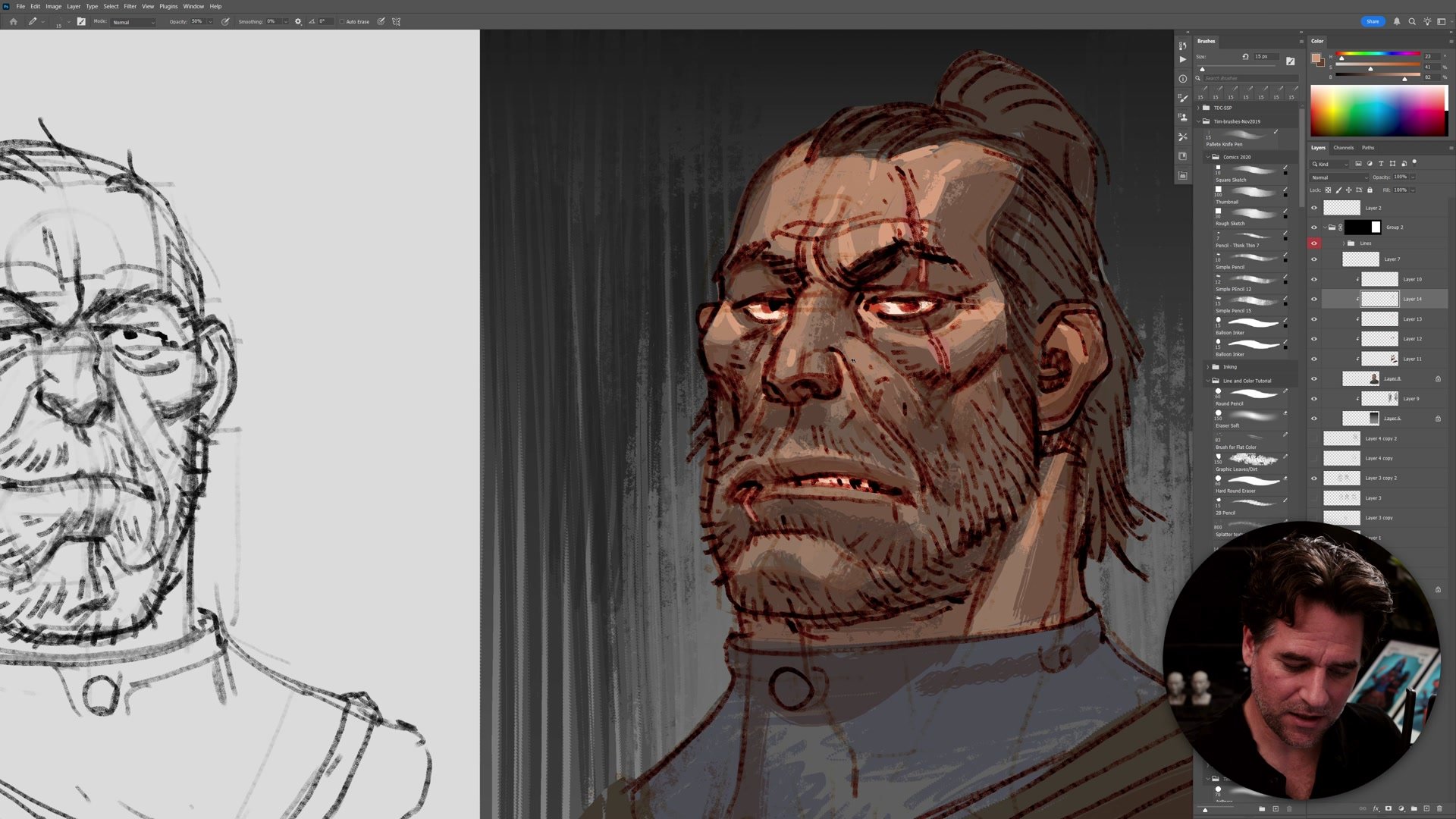Screen dimensions: 1456x819
Task: Open the History panel icon
Action: coord(1182,46)
